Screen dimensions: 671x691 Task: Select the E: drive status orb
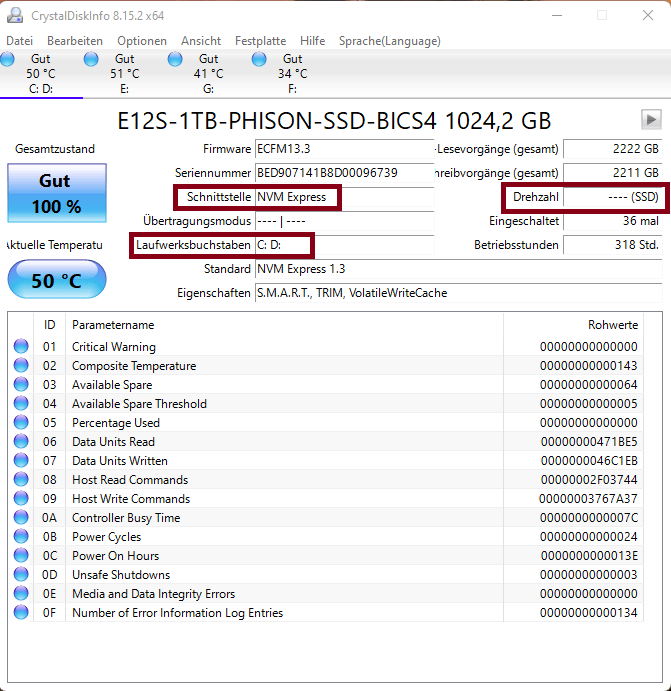pos(91,59)
